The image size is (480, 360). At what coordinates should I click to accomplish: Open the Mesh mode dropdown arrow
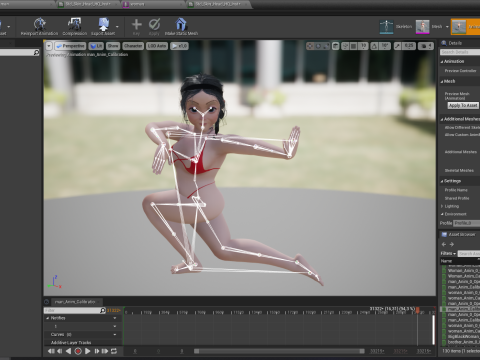(x=447, y=27)
